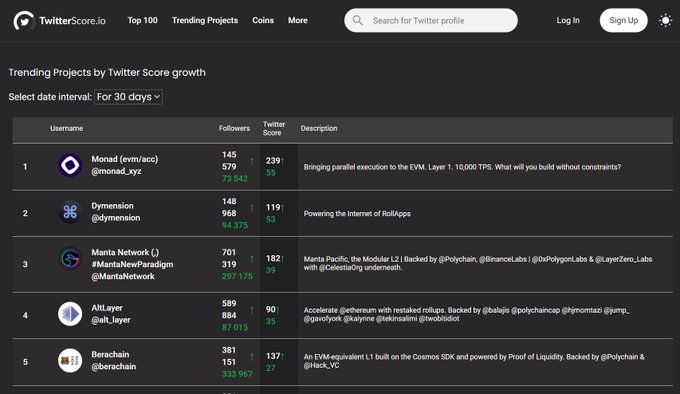680x394 pixels.
Task: Open the @monad_xyz handle link
Action: tap(116, 171)
